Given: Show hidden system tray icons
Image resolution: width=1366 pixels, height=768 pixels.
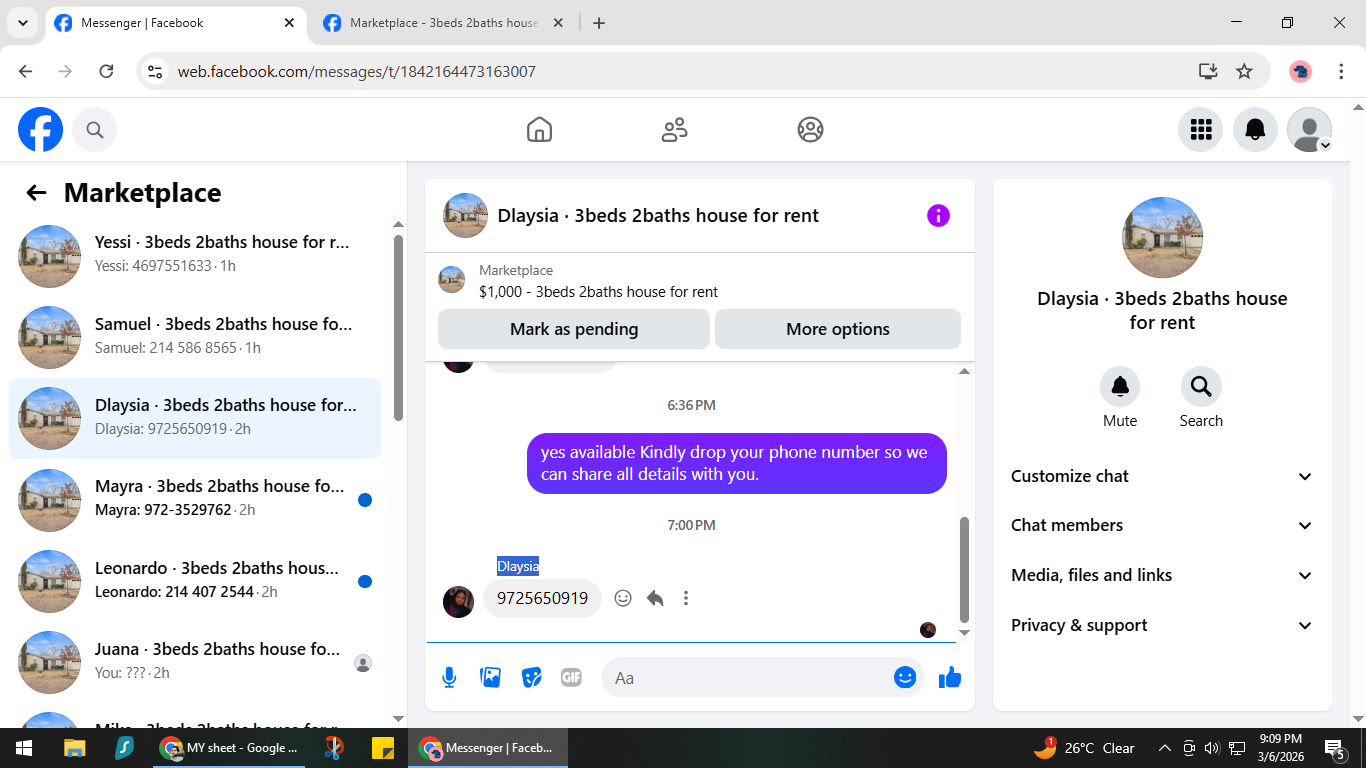Looking at the screenshot, I should pos(1164,748).
